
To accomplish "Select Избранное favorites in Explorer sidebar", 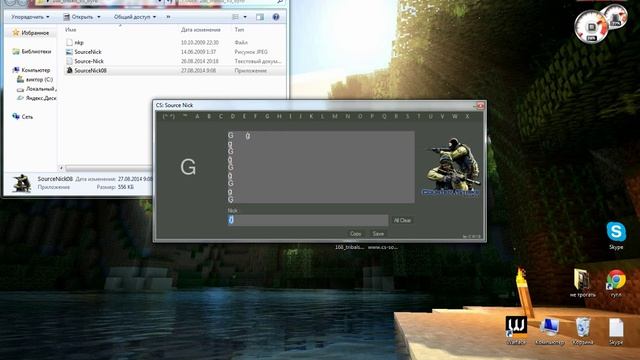I will [31, 33].
